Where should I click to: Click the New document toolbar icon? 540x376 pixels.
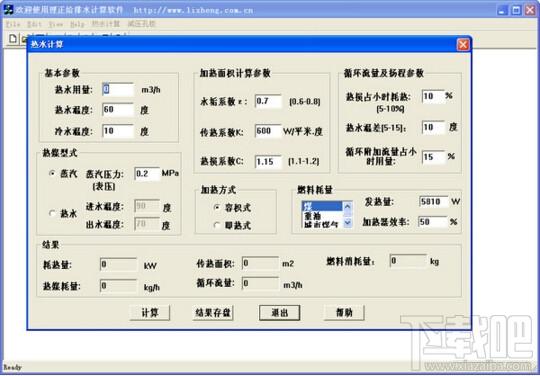click(13, 39)
